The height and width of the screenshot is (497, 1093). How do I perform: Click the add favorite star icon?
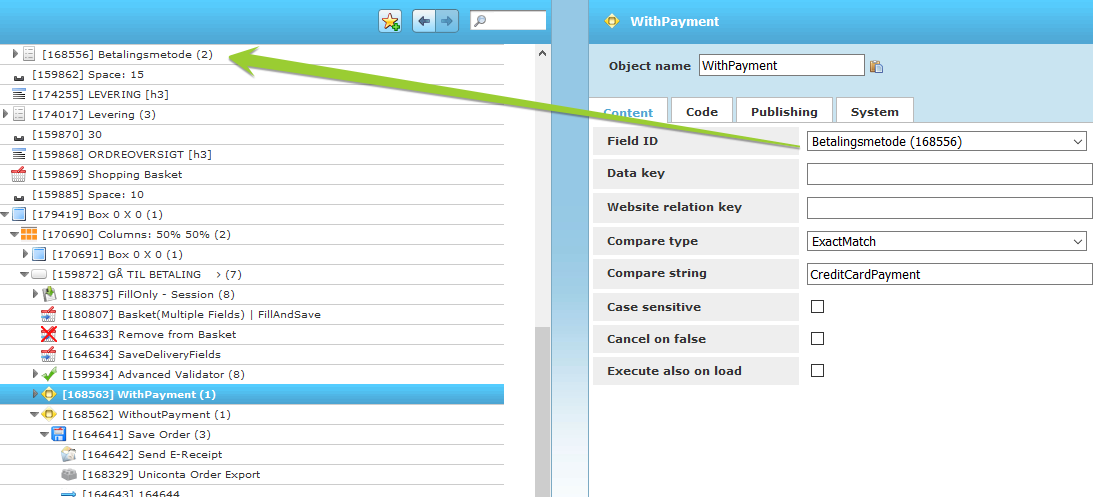tap(390, 21)
